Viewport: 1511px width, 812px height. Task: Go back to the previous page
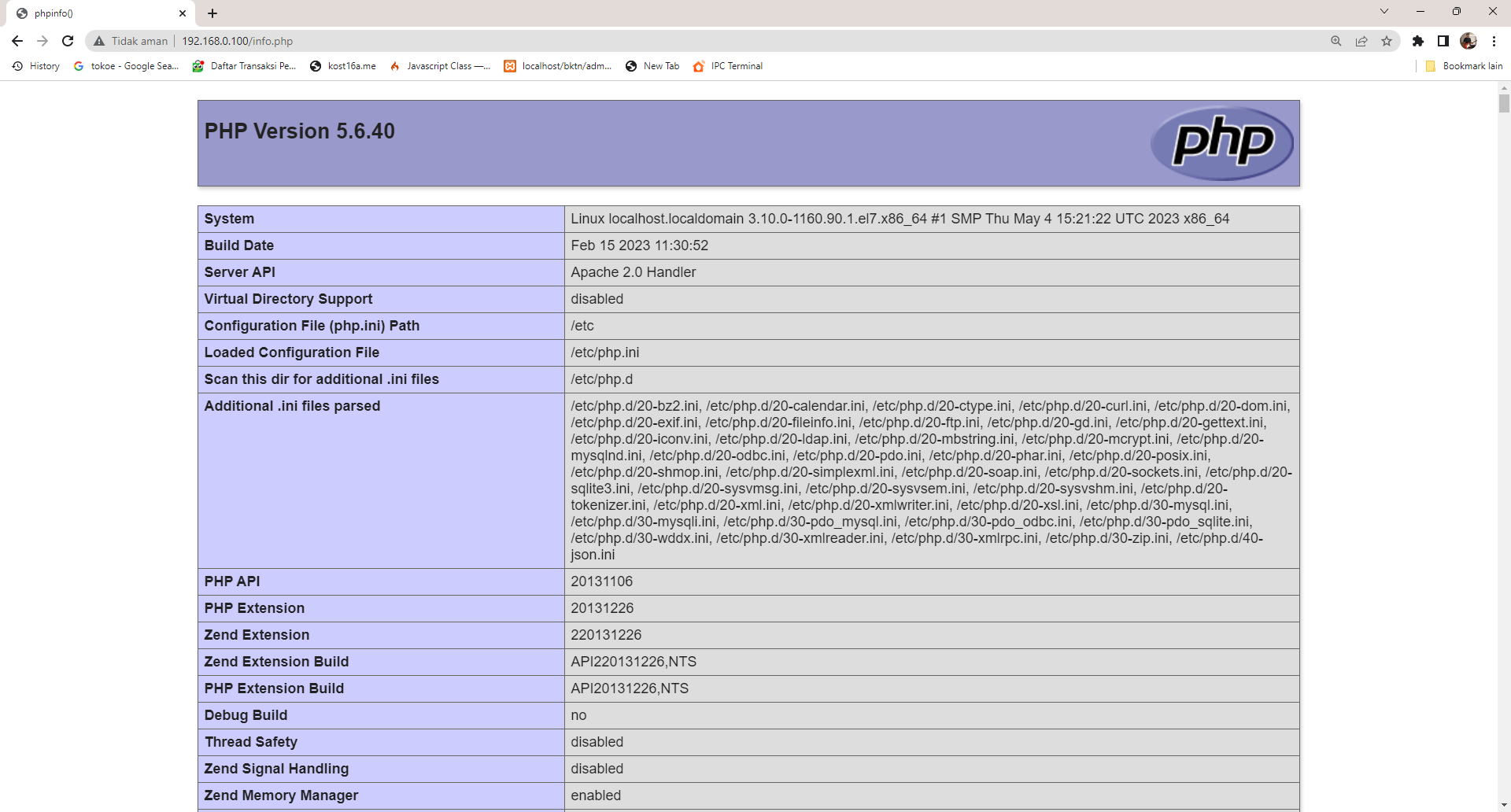click(x=17, y=41)
